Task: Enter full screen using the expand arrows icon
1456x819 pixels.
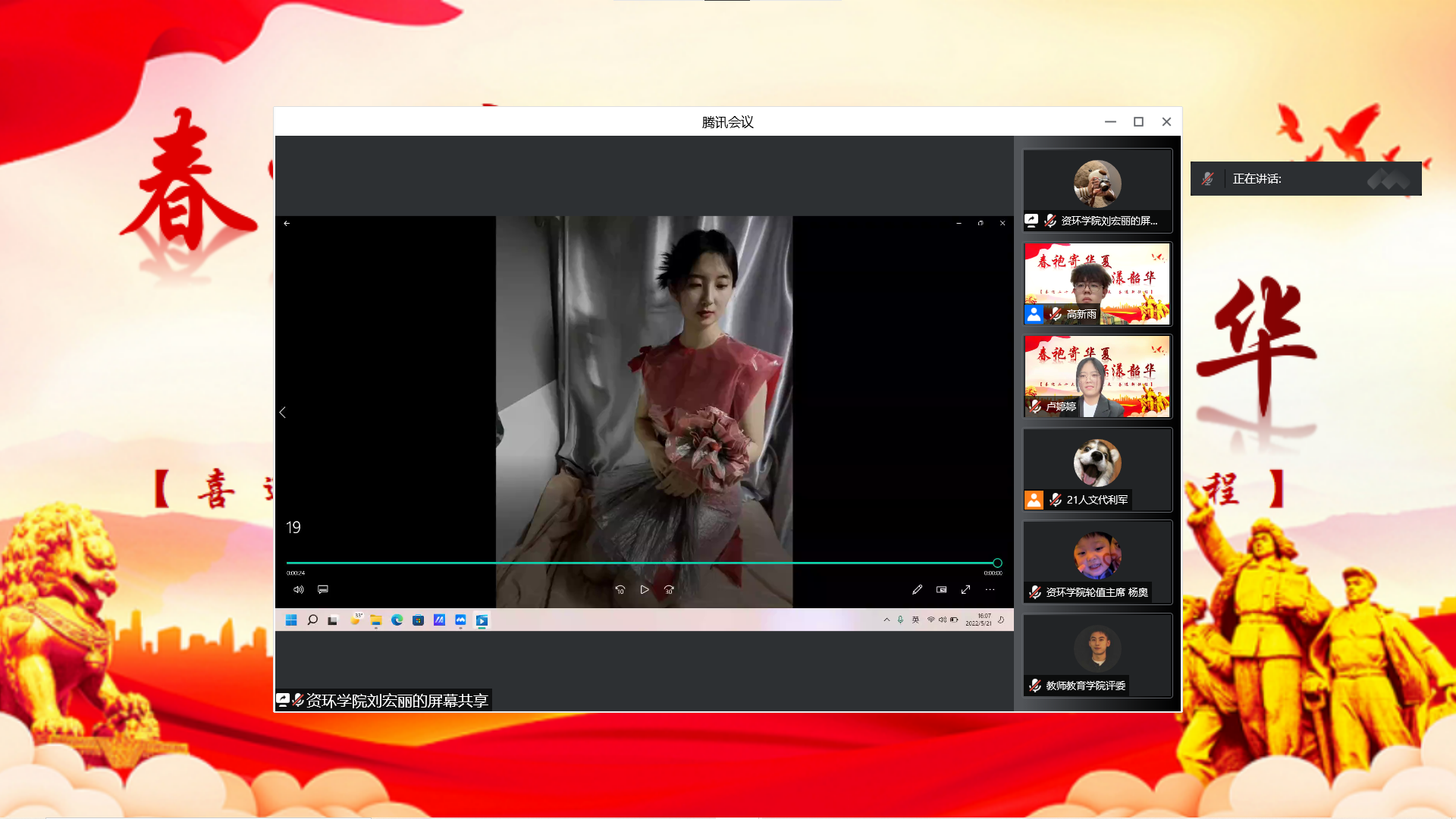Action: (965, 589)
